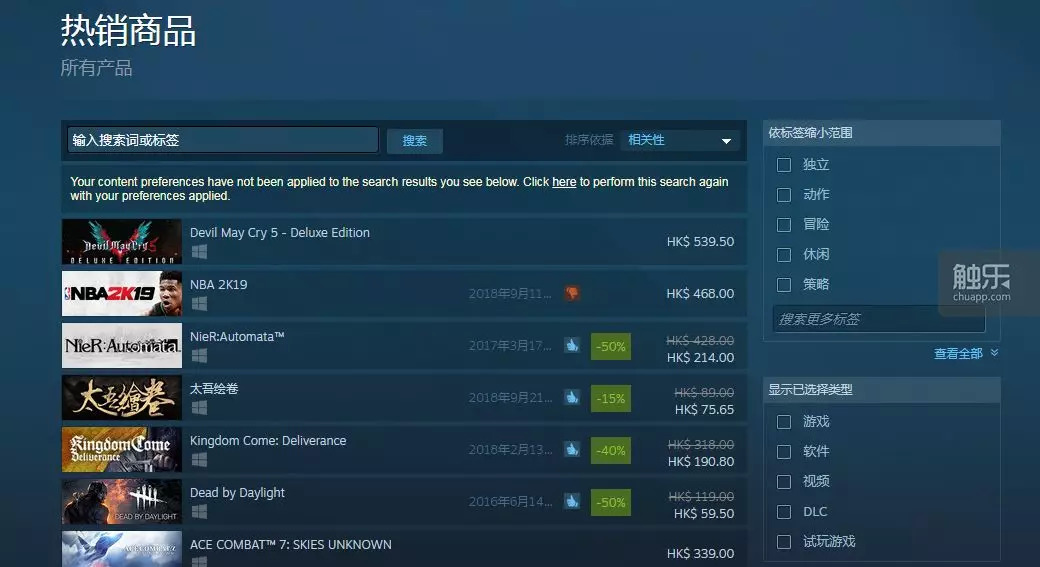Click the Windows platform icon under NBA 2K19

coord(199,304)
